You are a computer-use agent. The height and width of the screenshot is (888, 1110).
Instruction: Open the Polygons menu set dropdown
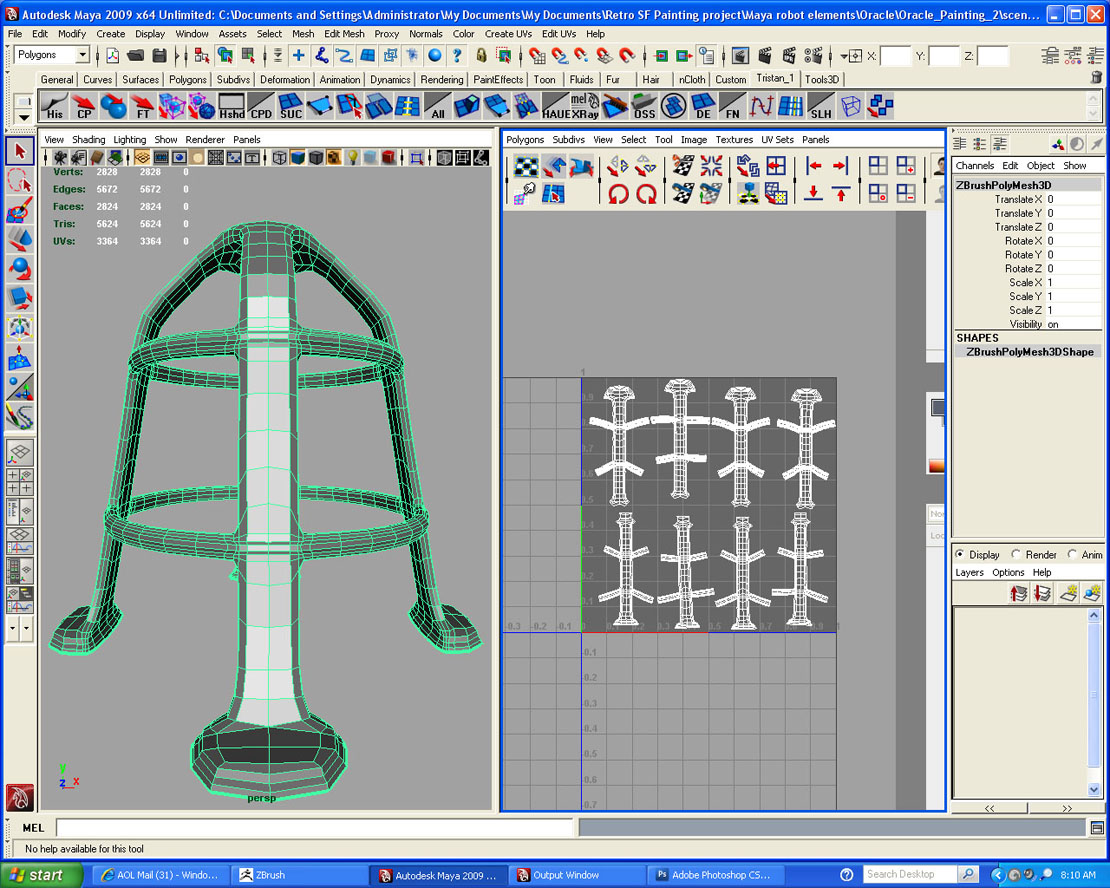point(82,55)
